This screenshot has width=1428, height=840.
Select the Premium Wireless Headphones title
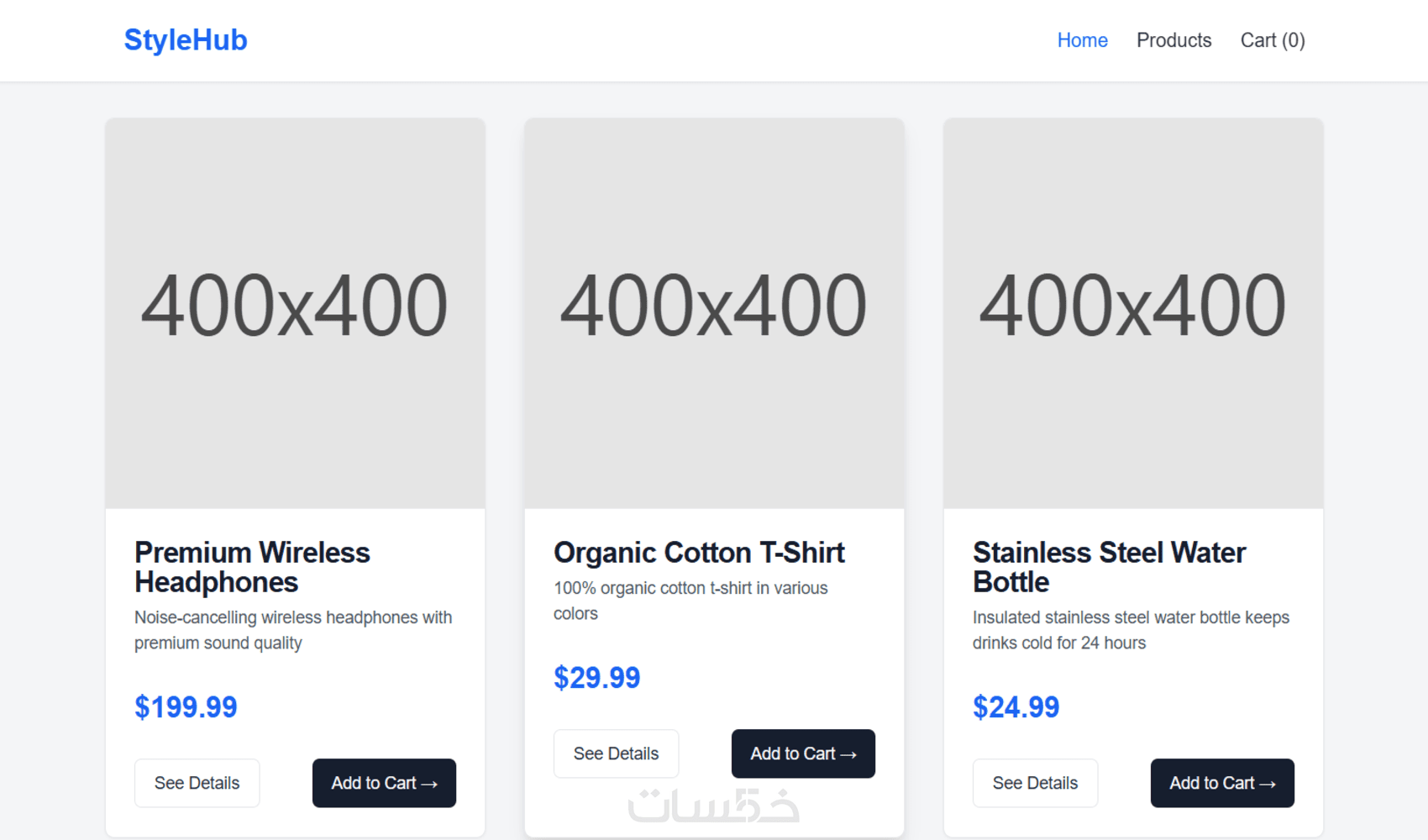(252, 567)
